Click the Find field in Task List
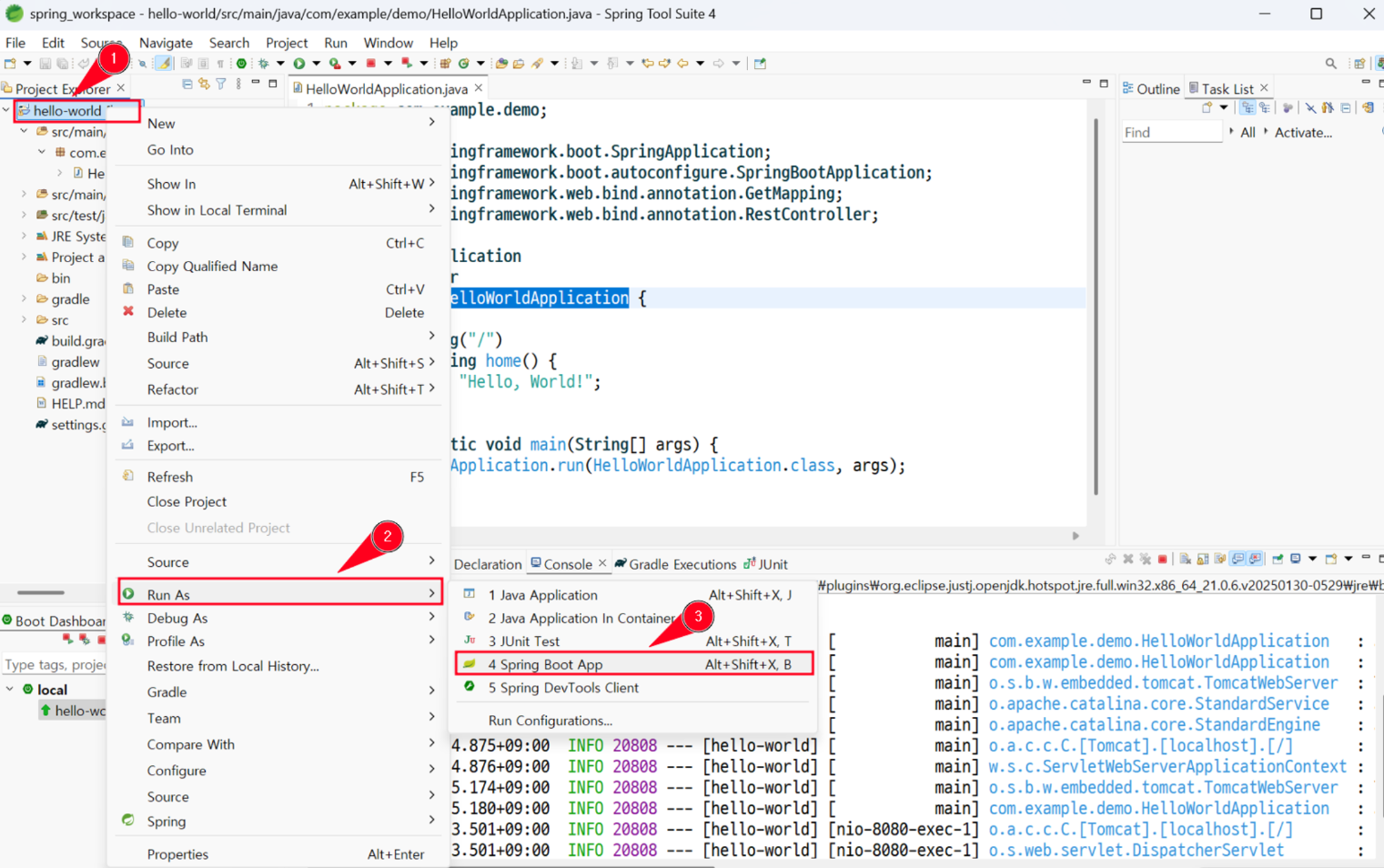The width and height of the screenshot is (1384, 868). [1171, 132]
